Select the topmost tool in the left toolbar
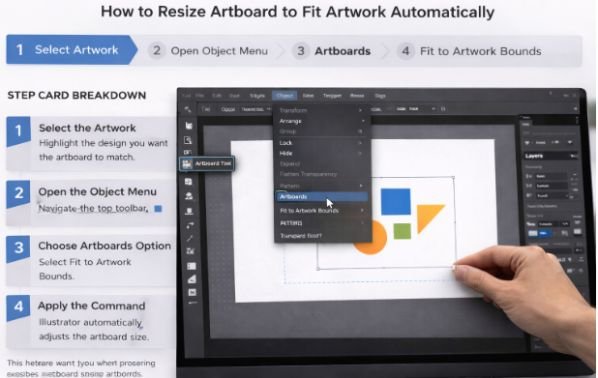This screenshot has height=378, width=598. 187,110
